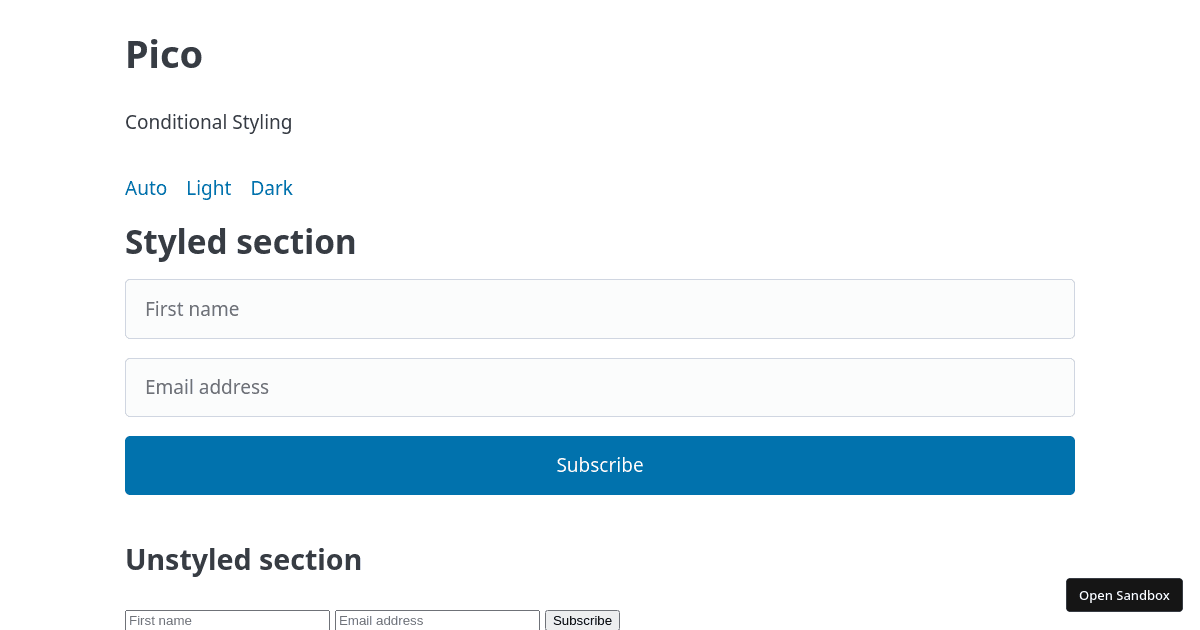1200x630 pixels.
Task: Click Subscribe in the Unstyled section
Action: [x=582, y=620]
